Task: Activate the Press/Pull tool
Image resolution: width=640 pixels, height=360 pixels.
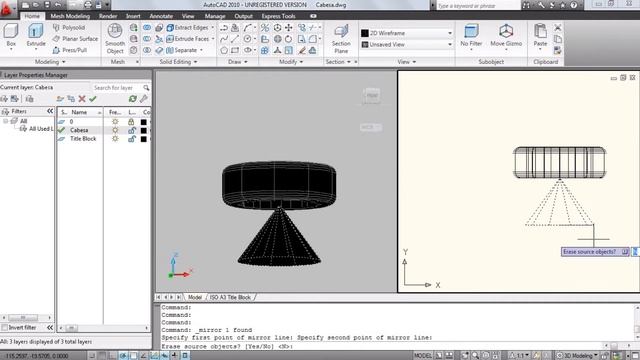Action: pyautogui.click(x=70, y=50)
